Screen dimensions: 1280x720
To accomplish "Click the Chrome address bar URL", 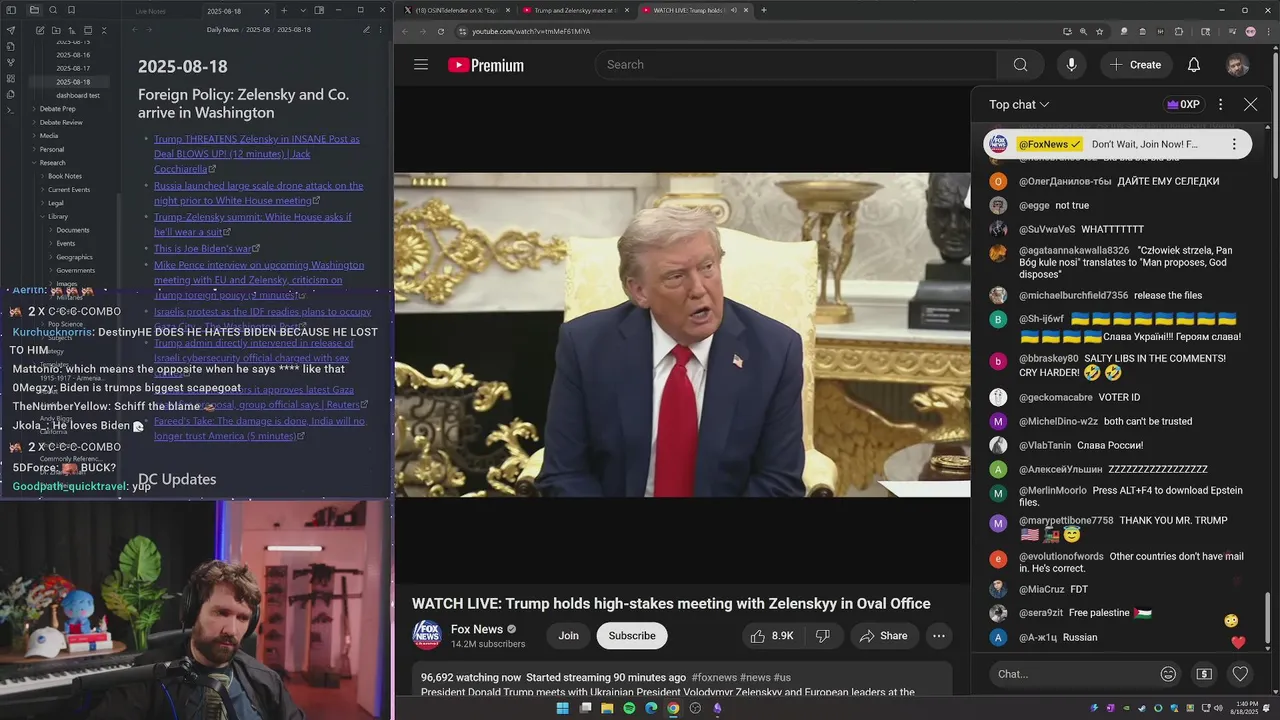I will pyautogui.click(x=531, y=31).
